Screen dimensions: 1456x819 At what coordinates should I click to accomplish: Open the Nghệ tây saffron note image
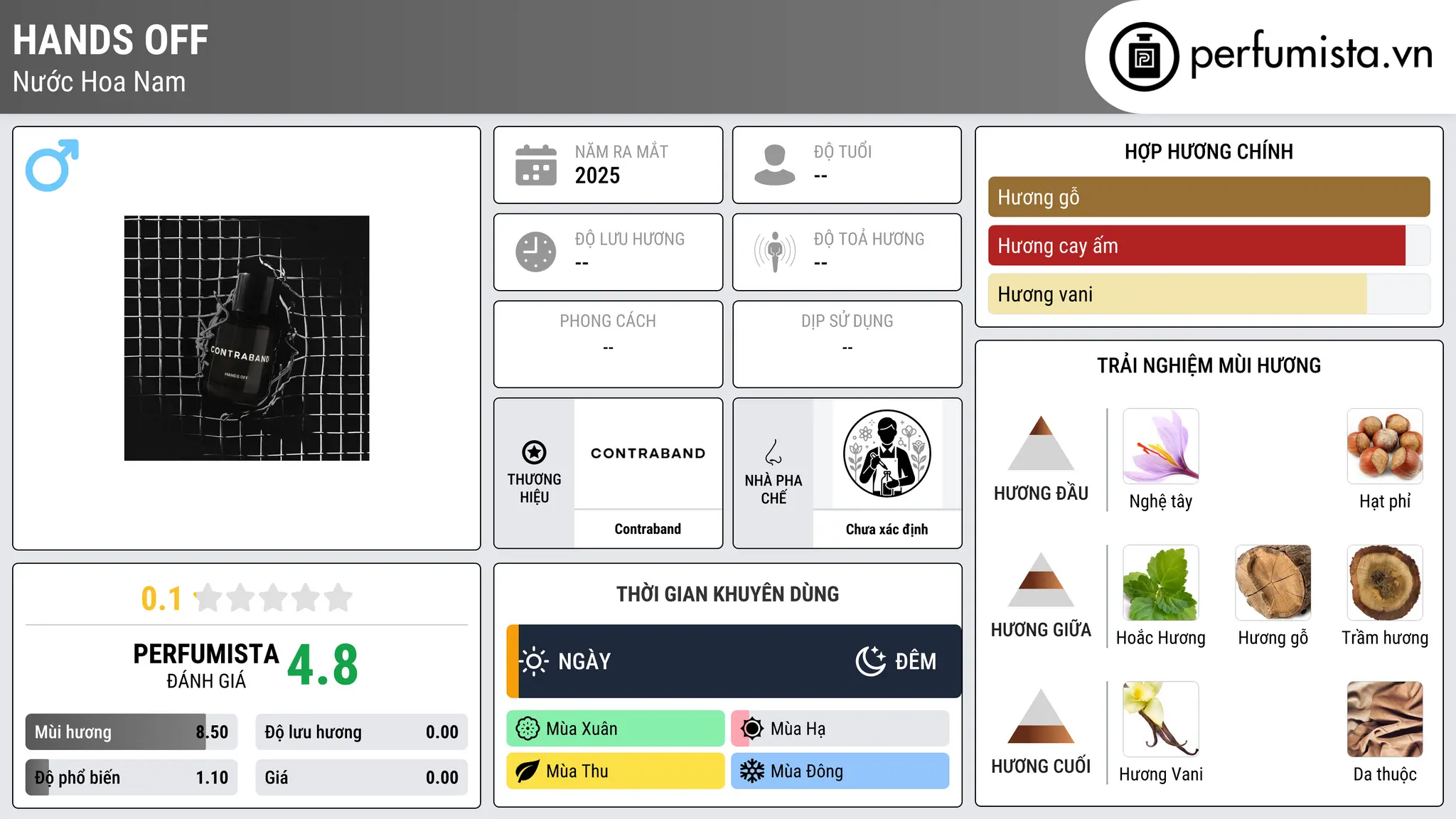1161,446
